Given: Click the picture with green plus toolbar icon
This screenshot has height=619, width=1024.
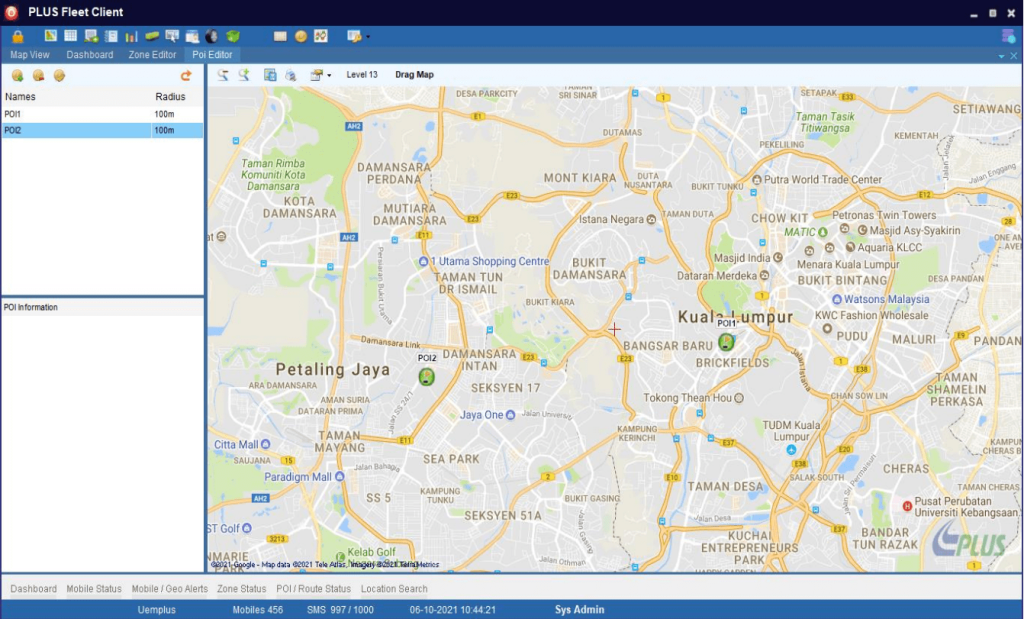Looking at the screenshot, I should 91,36.
